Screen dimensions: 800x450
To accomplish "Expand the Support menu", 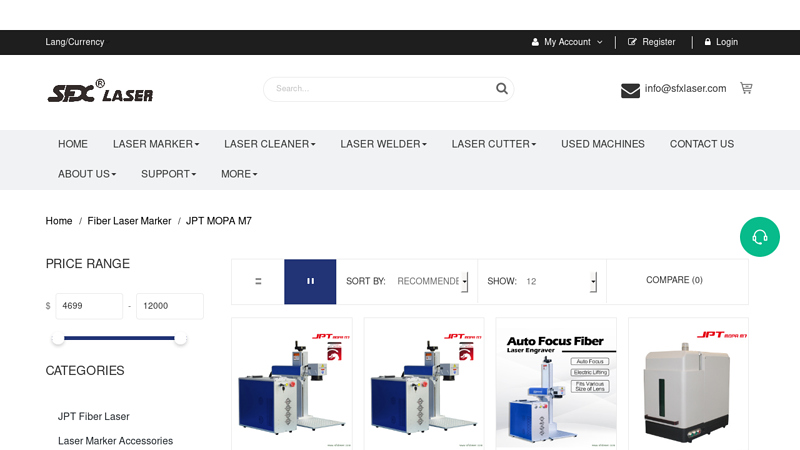I will [169, 174].
